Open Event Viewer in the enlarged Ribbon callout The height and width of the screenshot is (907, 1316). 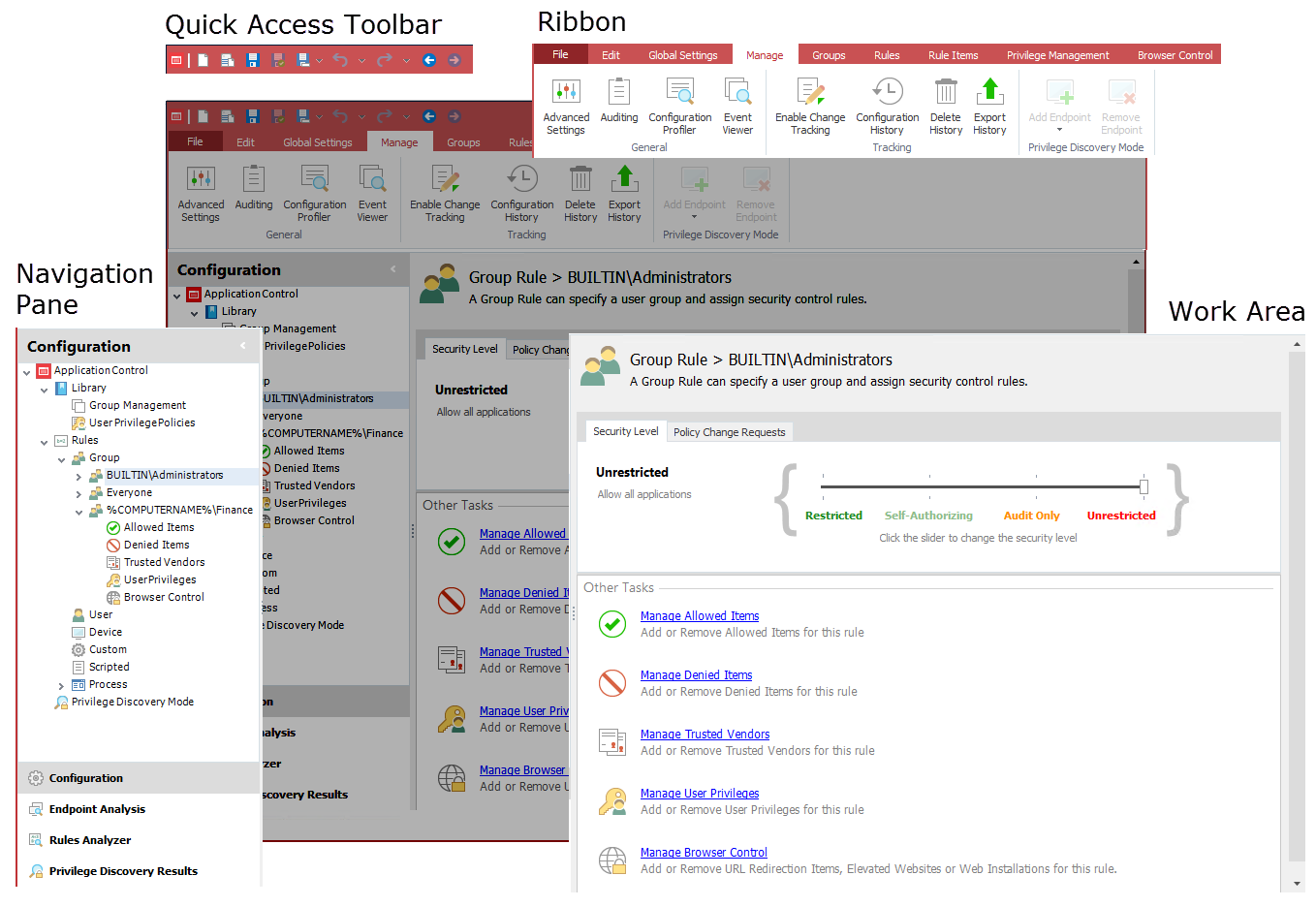coord(737,107)
